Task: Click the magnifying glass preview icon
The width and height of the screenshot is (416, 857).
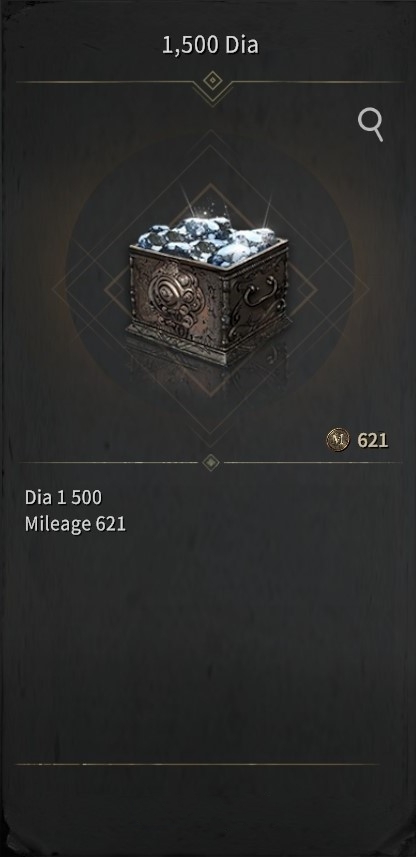Action: point(371,125)
